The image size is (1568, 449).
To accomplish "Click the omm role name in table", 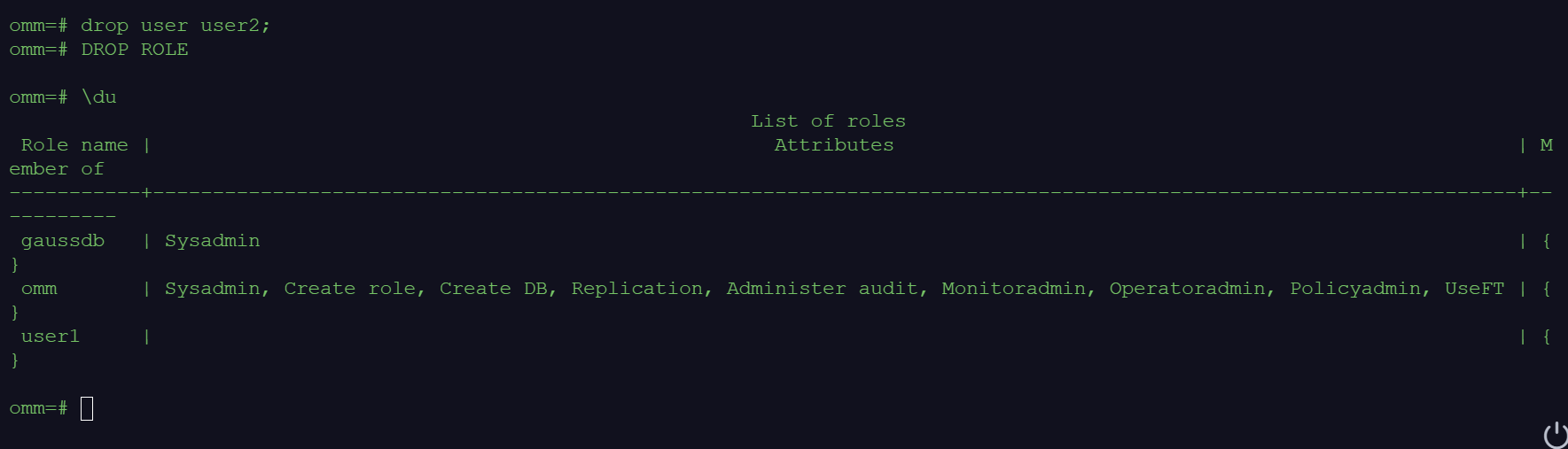I will click(39, 289).
